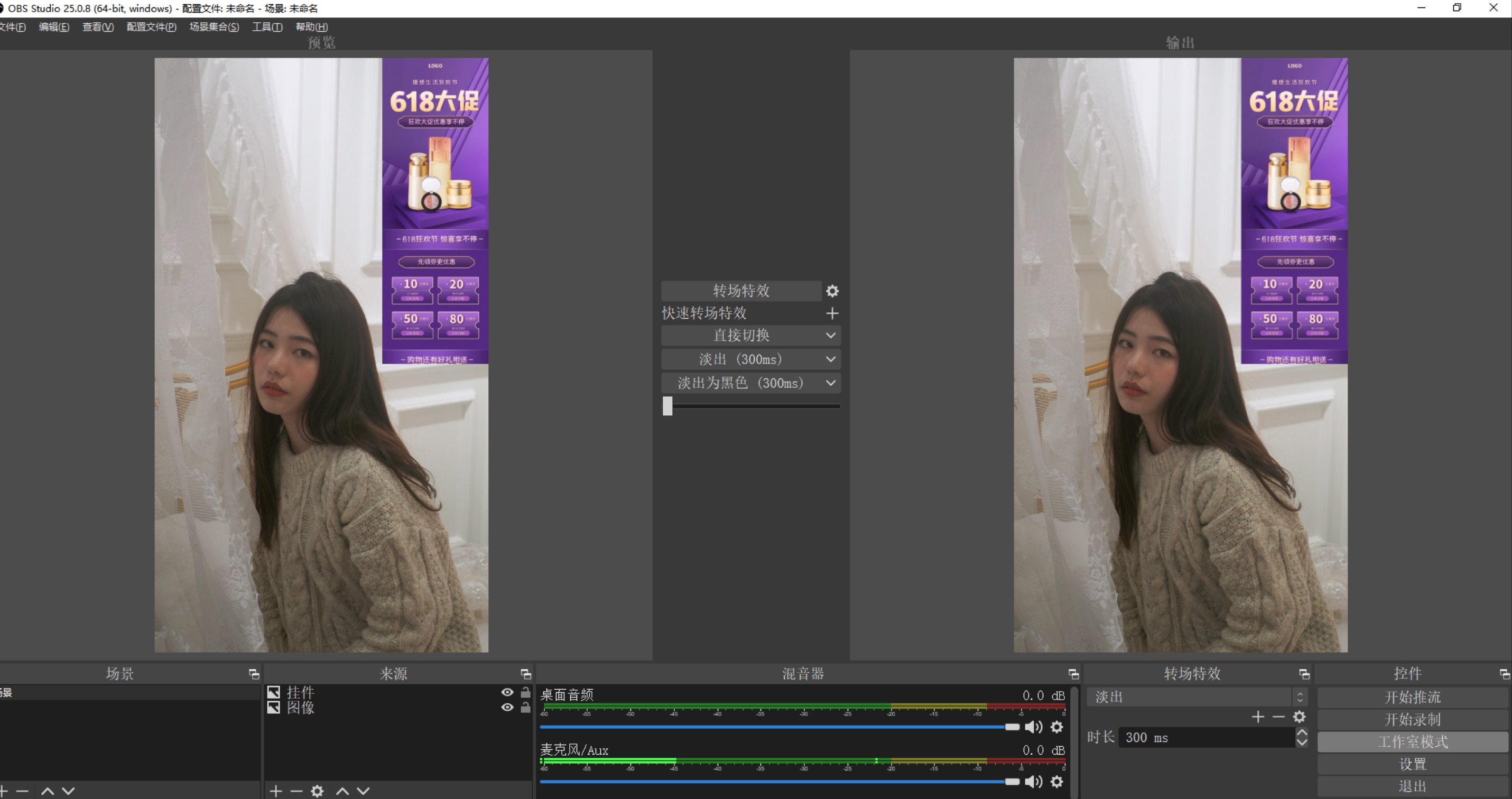
Task: Open the 场景集合(S) menu
Action: (214, 27)
